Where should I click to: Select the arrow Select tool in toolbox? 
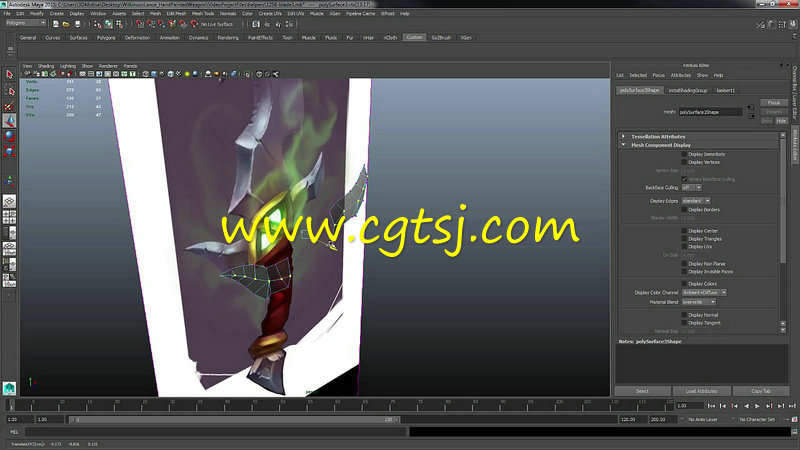9,74
